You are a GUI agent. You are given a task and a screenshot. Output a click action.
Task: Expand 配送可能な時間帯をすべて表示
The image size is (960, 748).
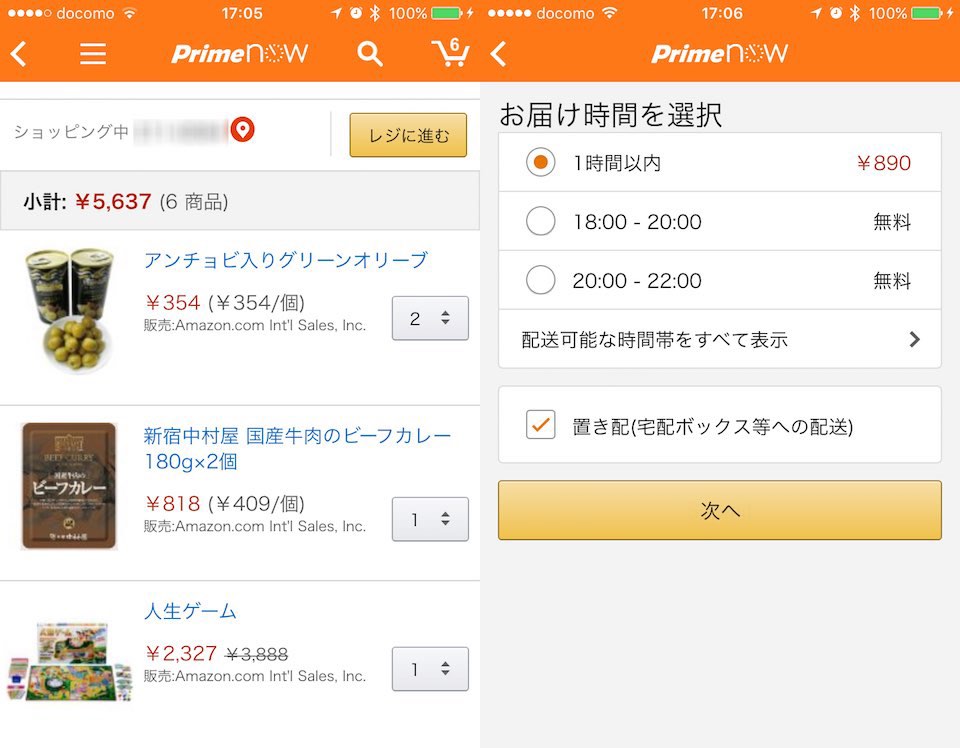pos(719,340)
